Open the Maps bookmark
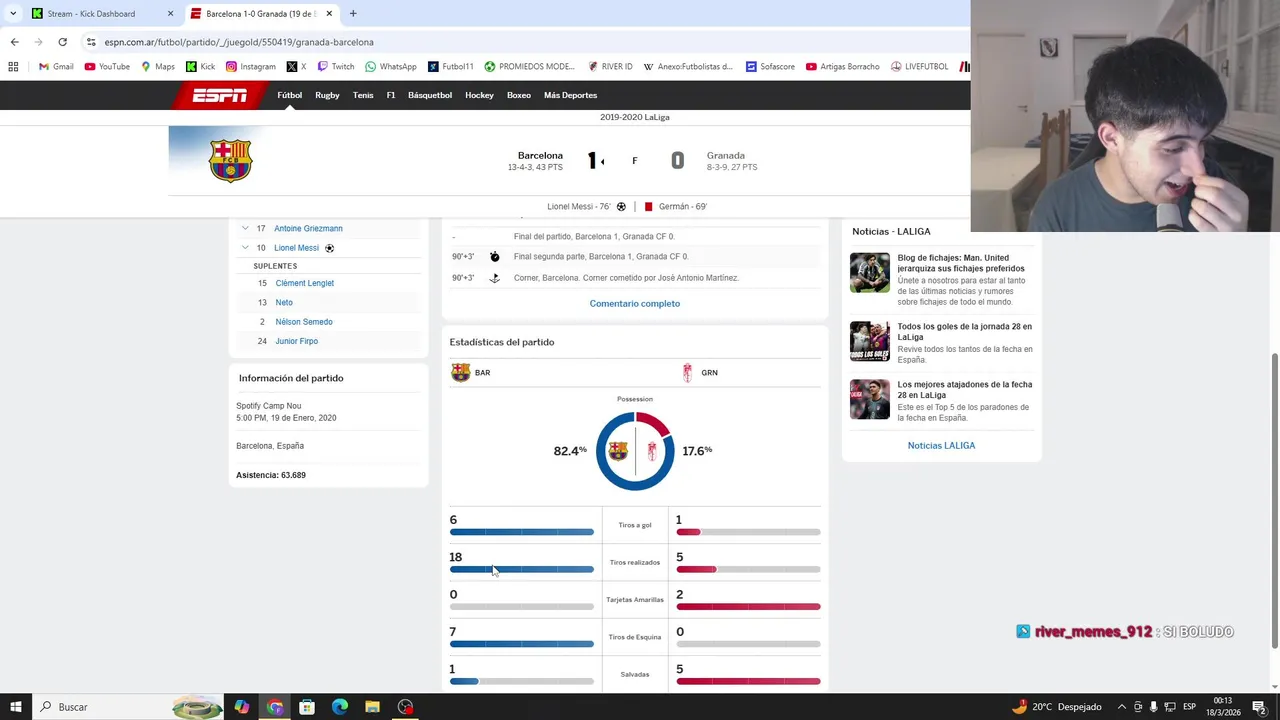 pyautogui.click(x=158, y=67)
